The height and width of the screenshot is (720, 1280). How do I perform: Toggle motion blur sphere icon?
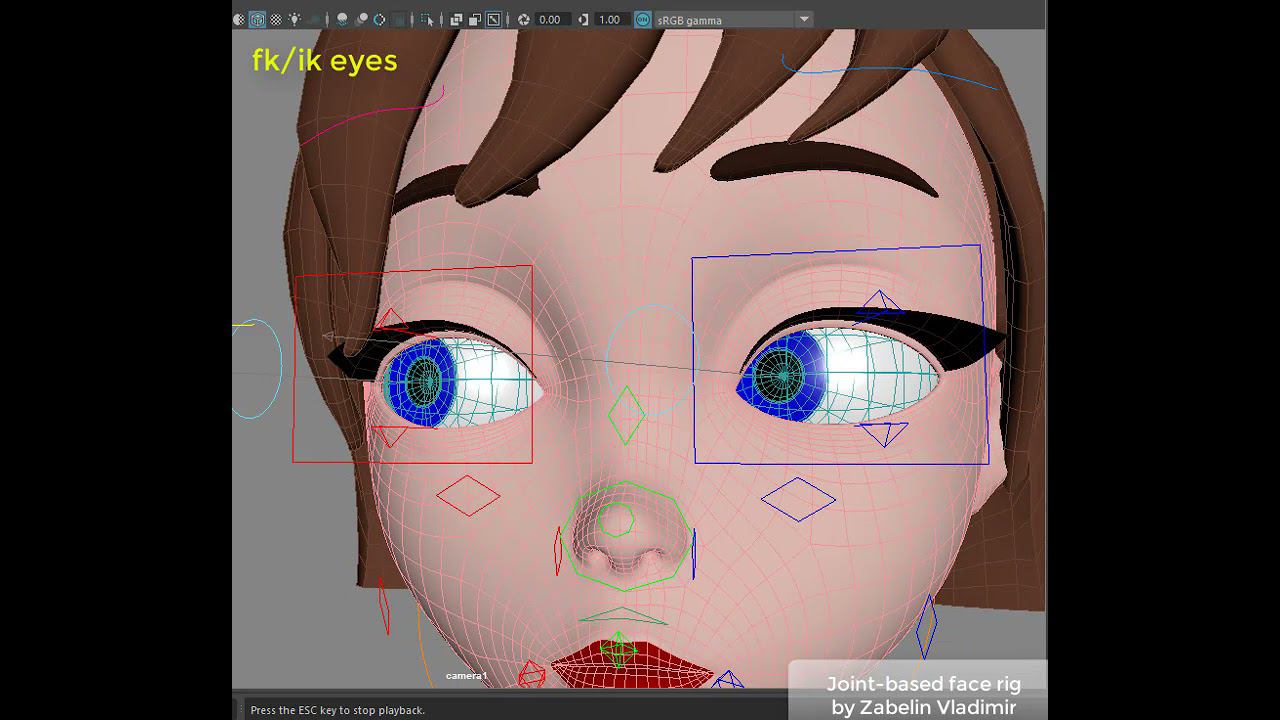(361, 19)
